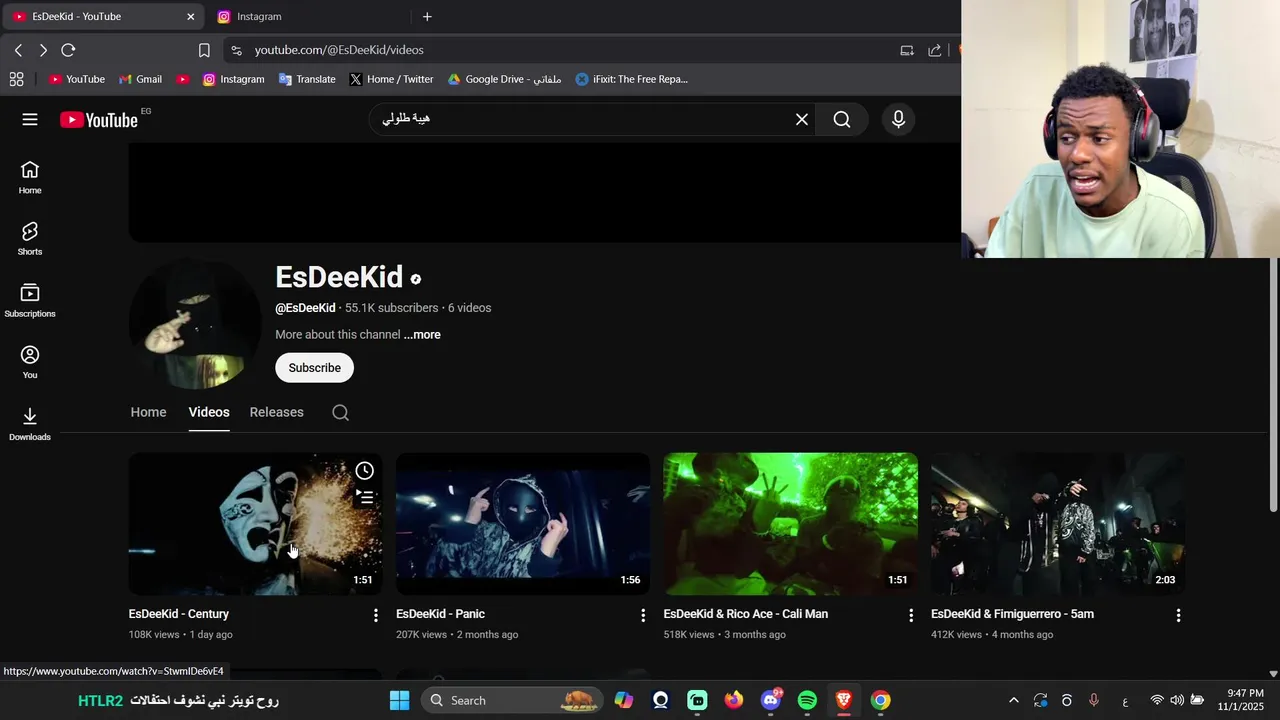Start voice search with microphone icon
1280x720 pixels.
pyautogui.click(x=898, y=120)
